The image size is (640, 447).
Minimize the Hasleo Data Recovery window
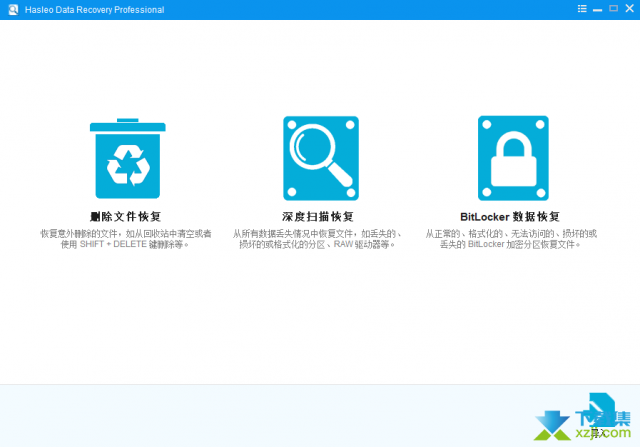click(598, 10)
